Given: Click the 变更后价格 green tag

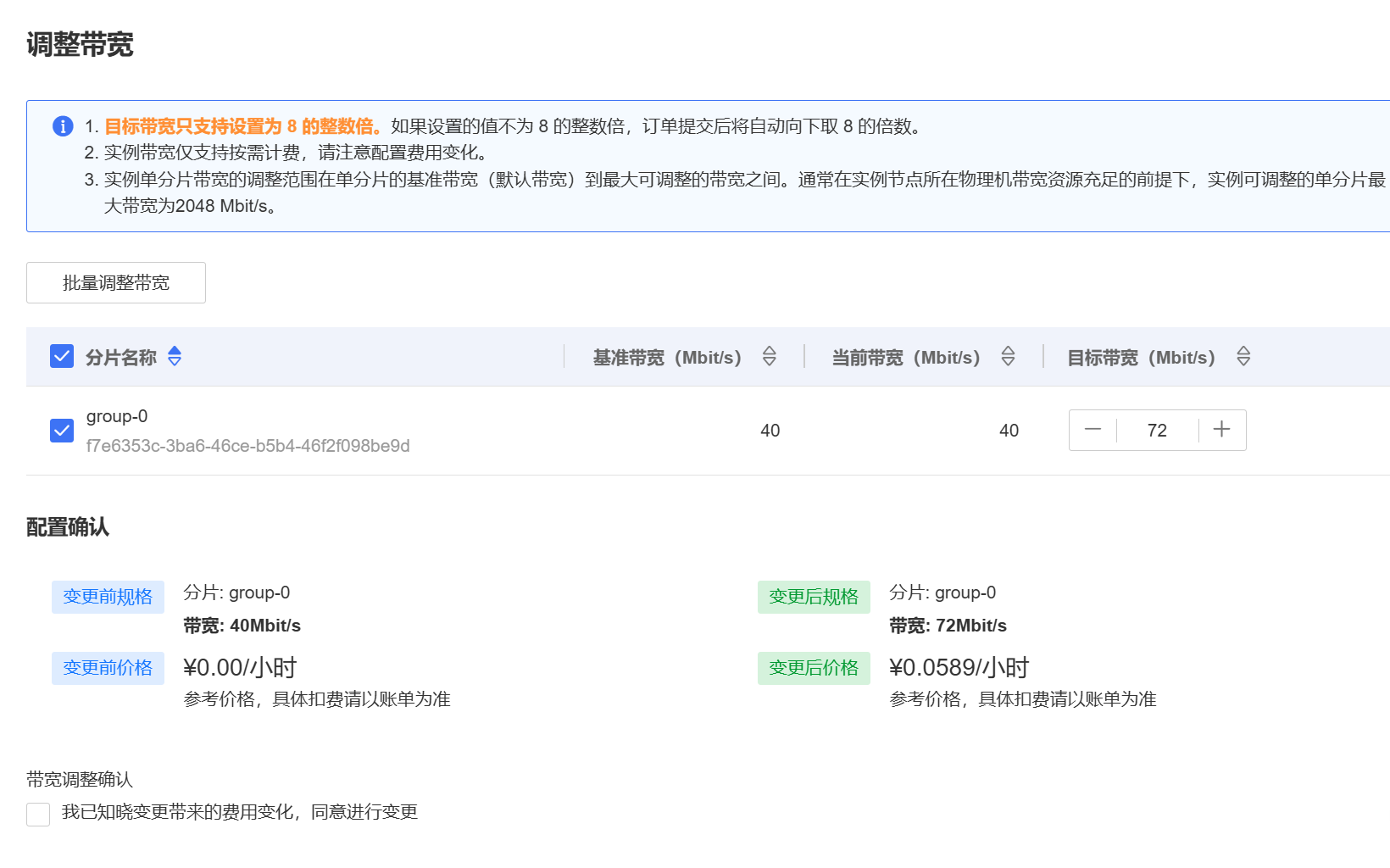Looking at the screenshot, I should [814, 668].
